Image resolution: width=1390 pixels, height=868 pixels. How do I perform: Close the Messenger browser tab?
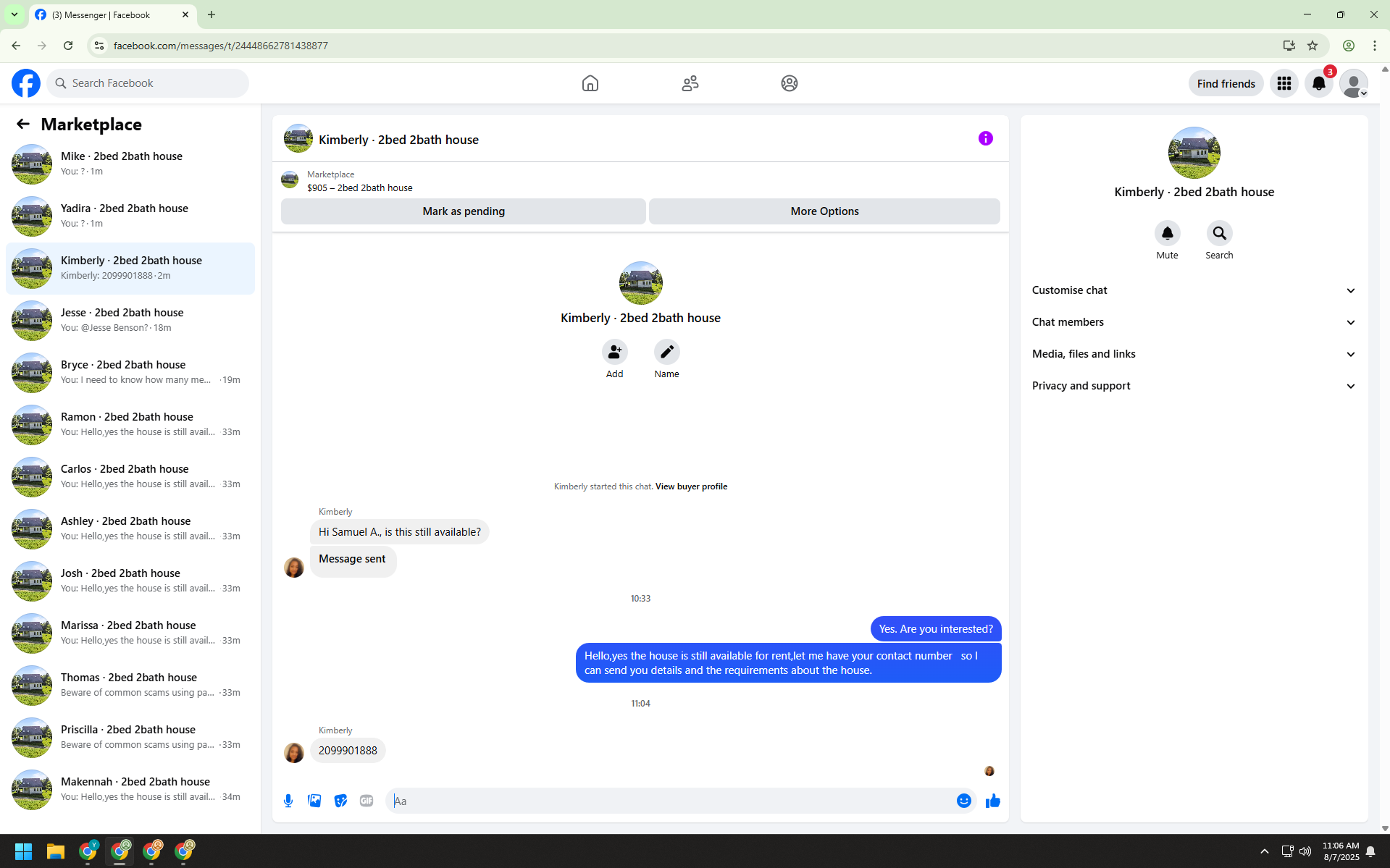coord(185,14)
